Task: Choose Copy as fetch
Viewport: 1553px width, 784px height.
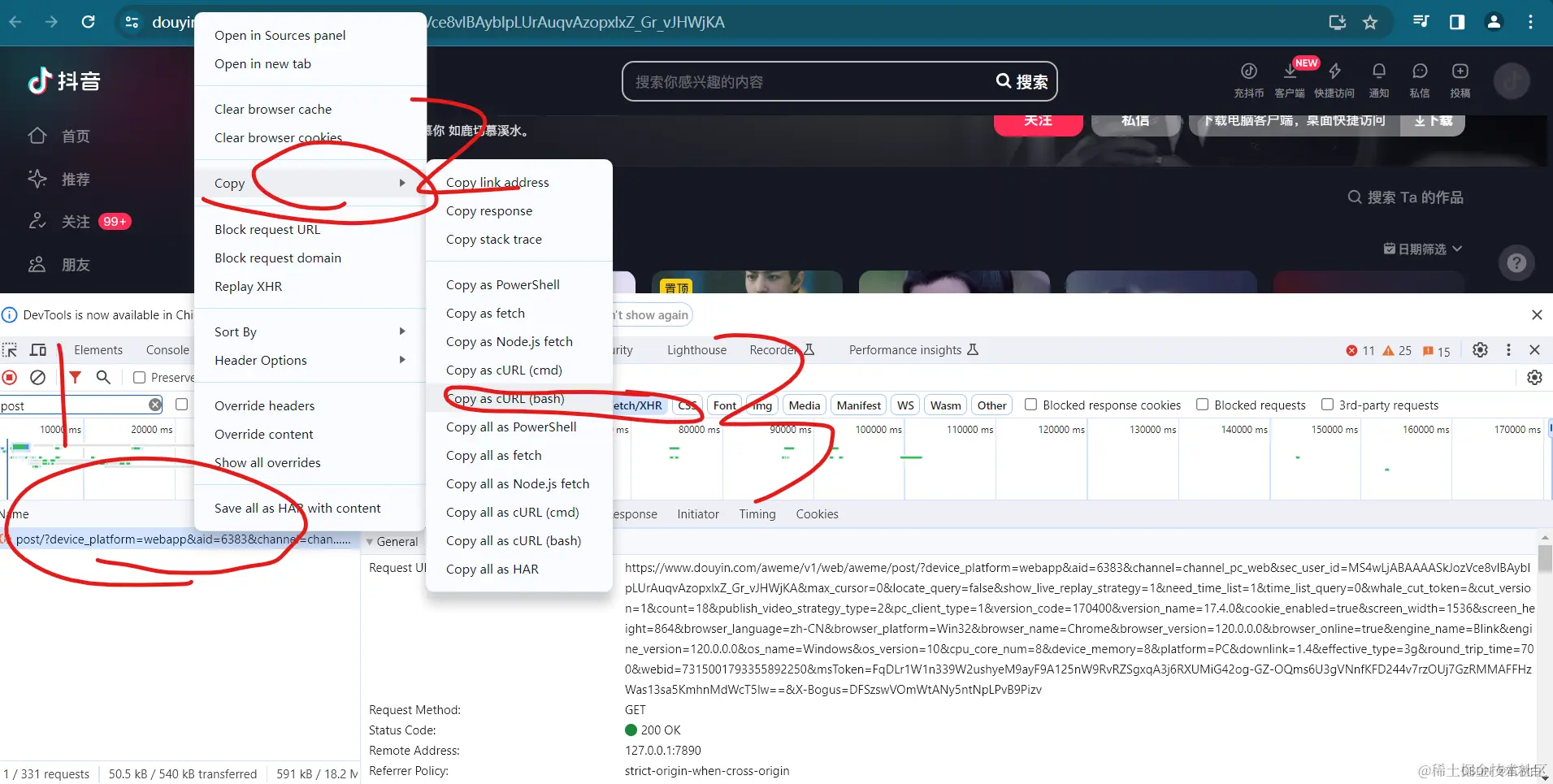Action: (x=518, y=313)
